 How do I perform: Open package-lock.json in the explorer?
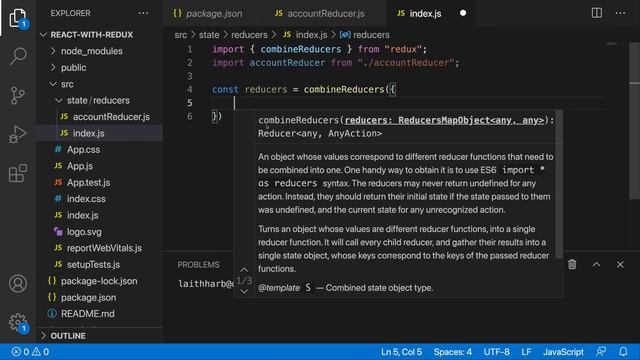(x=100, y=281)
